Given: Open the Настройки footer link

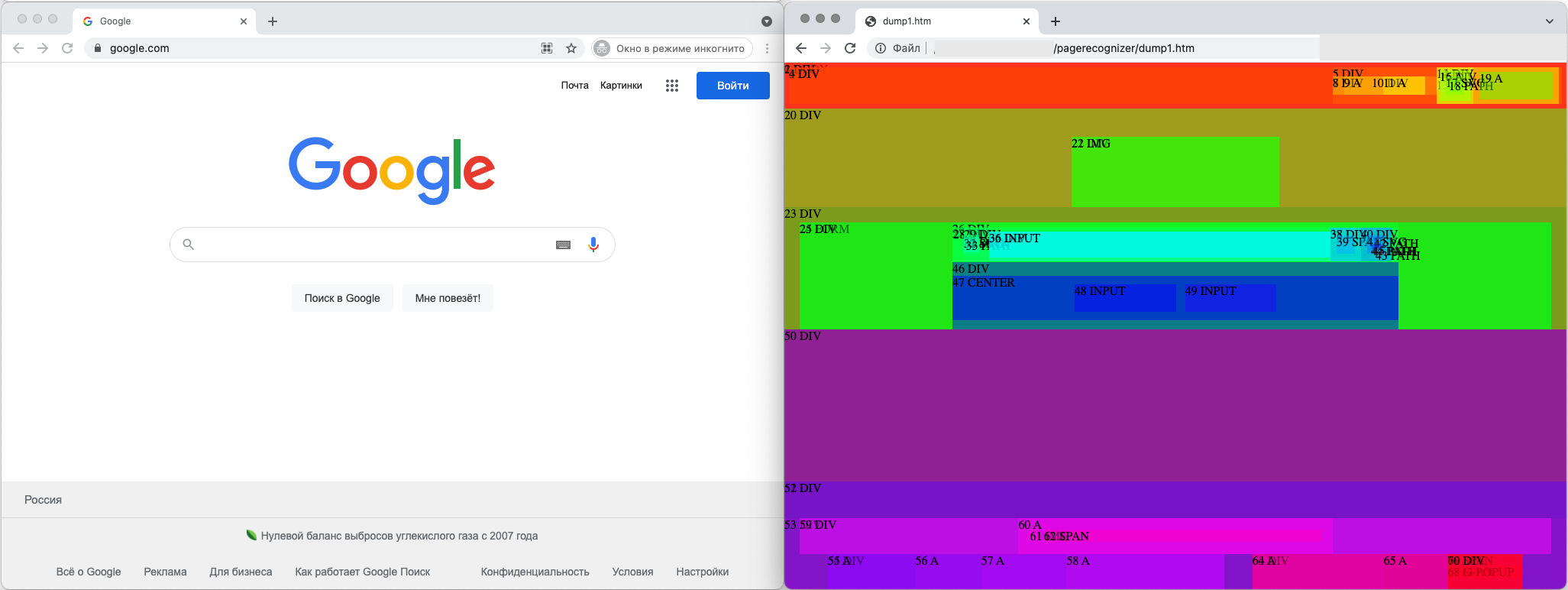Looking at the screenshot, I should coord(702,572).
